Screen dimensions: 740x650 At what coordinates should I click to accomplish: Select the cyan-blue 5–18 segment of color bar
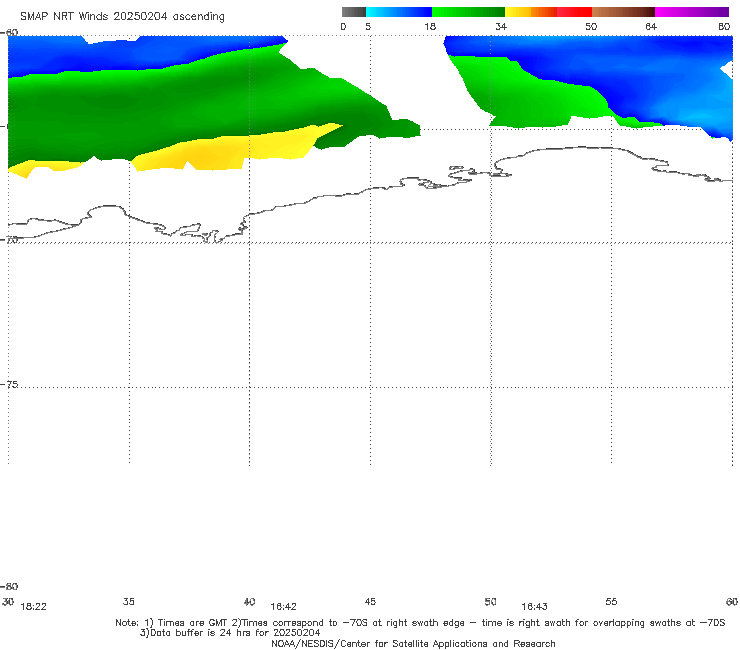[x=399, y=12]
